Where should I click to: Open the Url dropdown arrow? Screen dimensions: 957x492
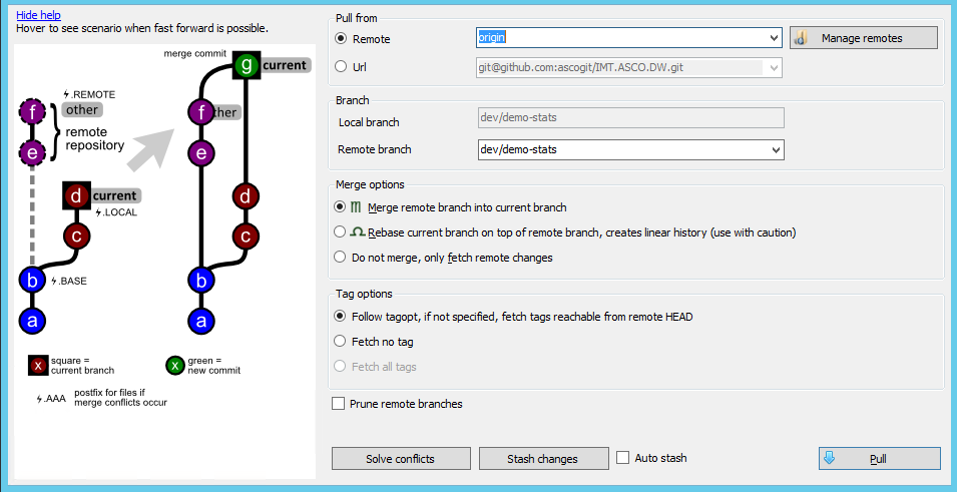tap(775, 68)
